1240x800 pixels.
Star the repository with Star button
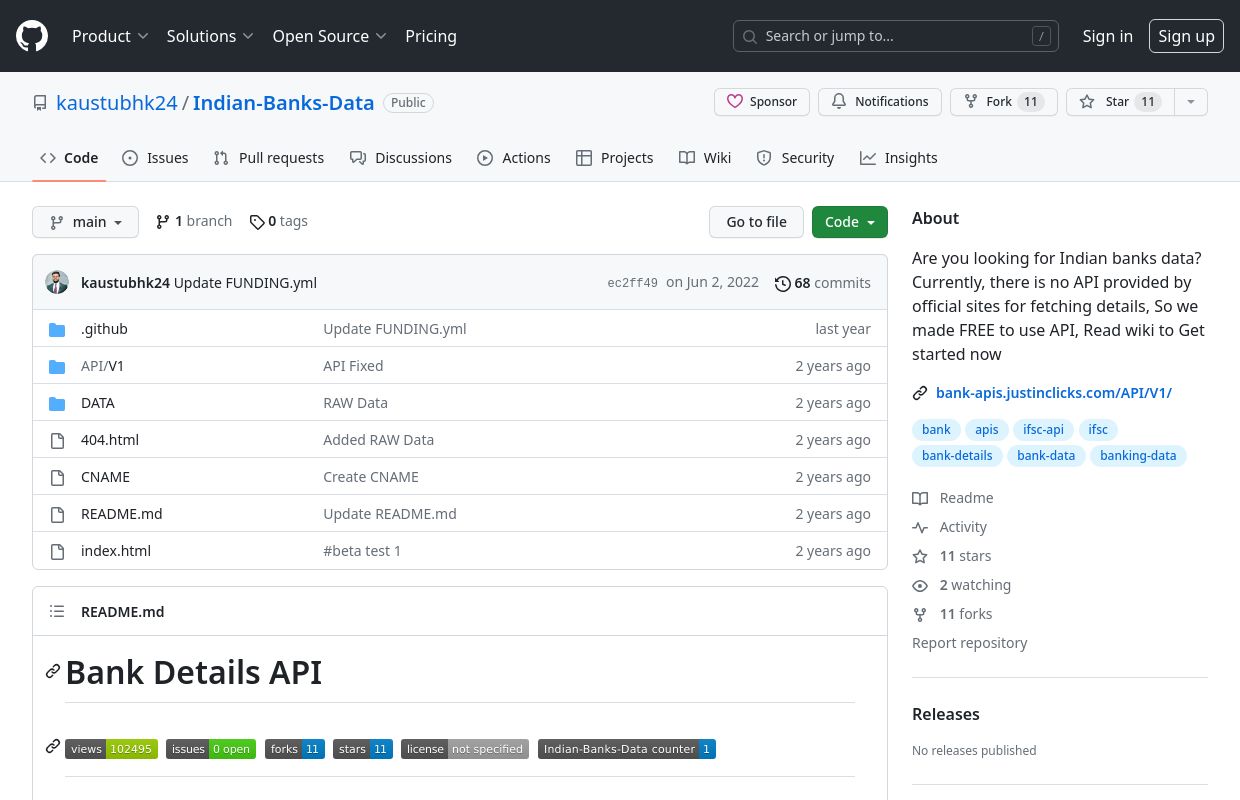(x=1120, y=102)
